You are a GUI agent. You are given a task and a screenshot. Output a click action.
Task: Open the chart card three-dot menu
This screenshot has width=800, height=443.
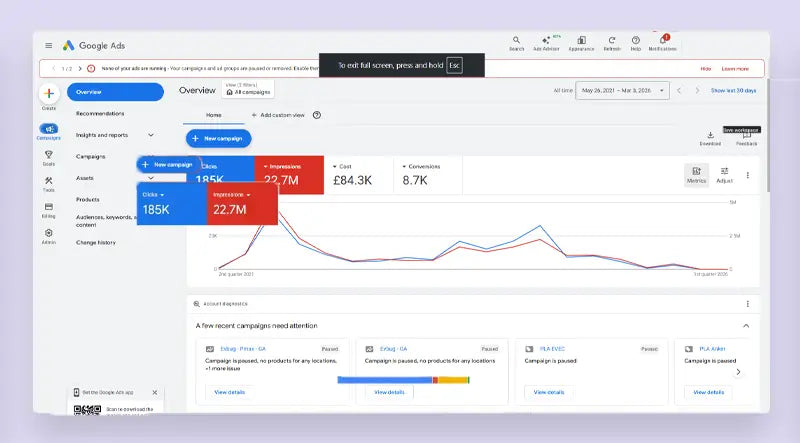(748, 175)
